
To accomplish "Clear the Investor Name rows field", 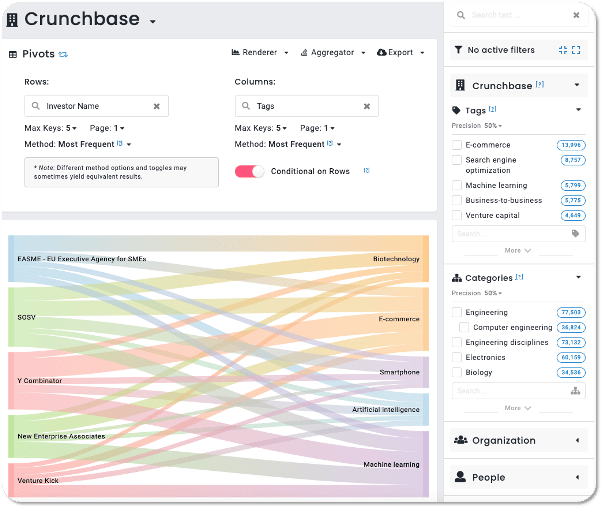I will [x=157, y=106].
